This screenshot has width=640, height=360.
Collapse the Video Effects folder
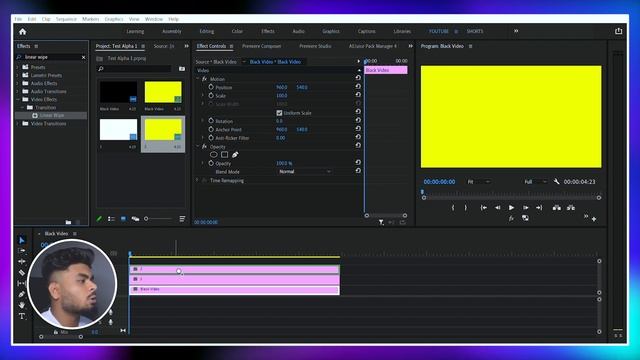(x=18, y=99)
